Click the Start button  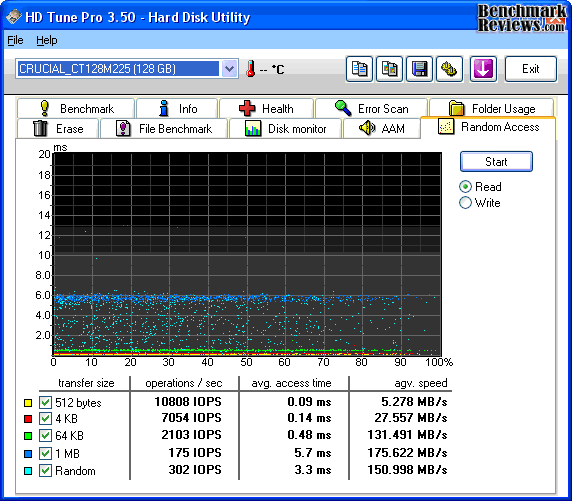[496, 162]
